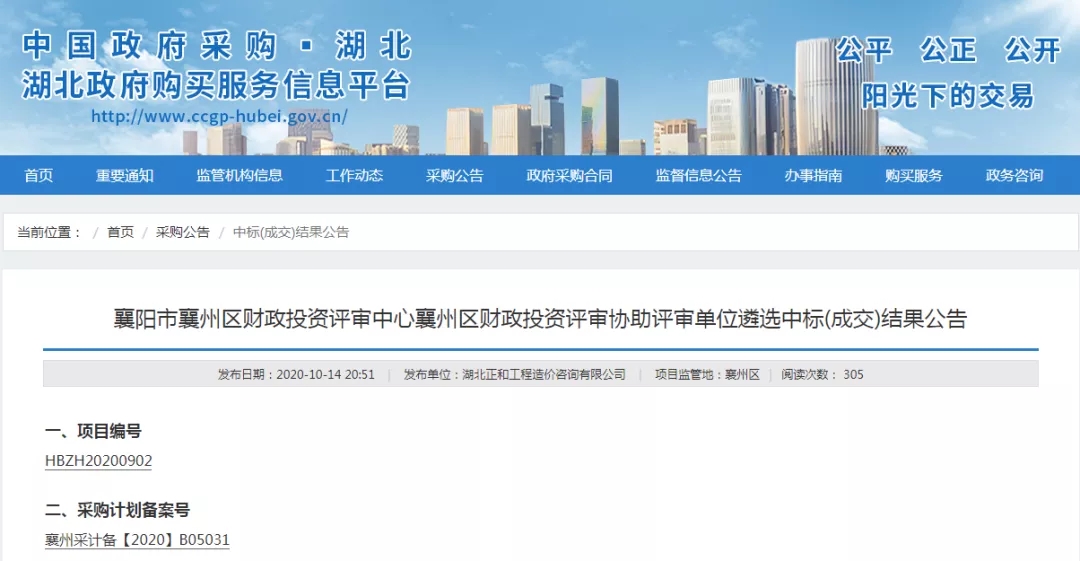Click the site URL http://www.ccgp-hubei.gov.cn/

(x=219, y=116)
